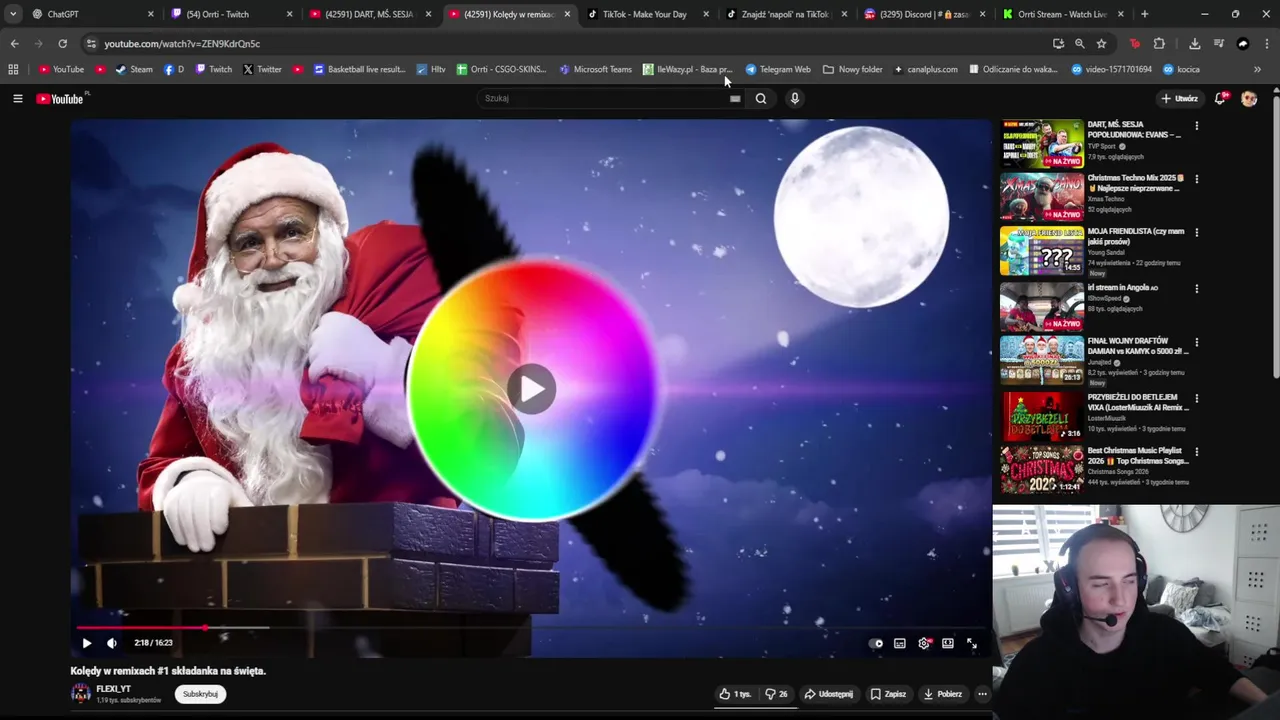
Task: Open the FLEXI_YT channel name link
Action: (x=113, y=689)
